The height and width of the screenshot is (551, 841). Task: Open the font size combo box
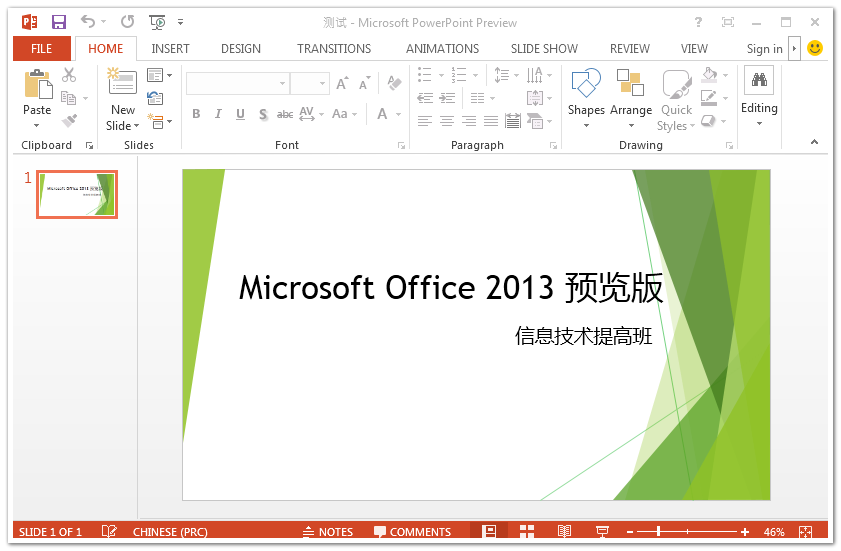click(x=309, y=84)
